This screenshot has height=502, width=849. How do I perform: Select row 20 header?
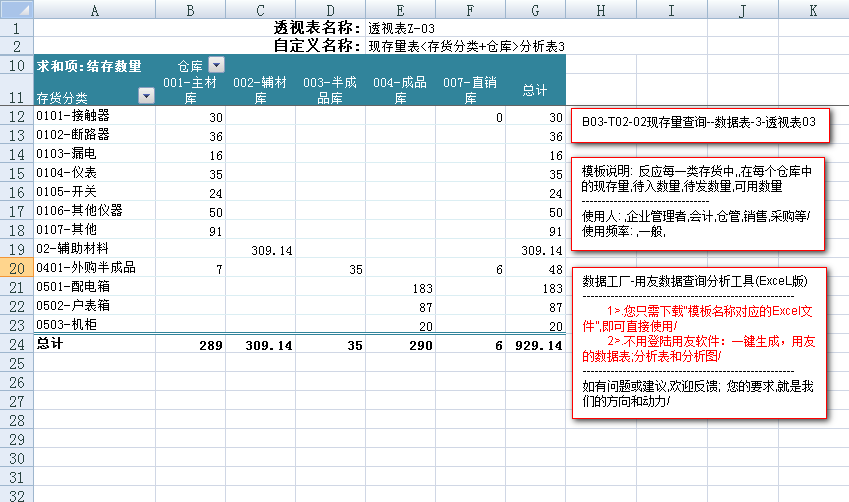(x=16, y=268)
